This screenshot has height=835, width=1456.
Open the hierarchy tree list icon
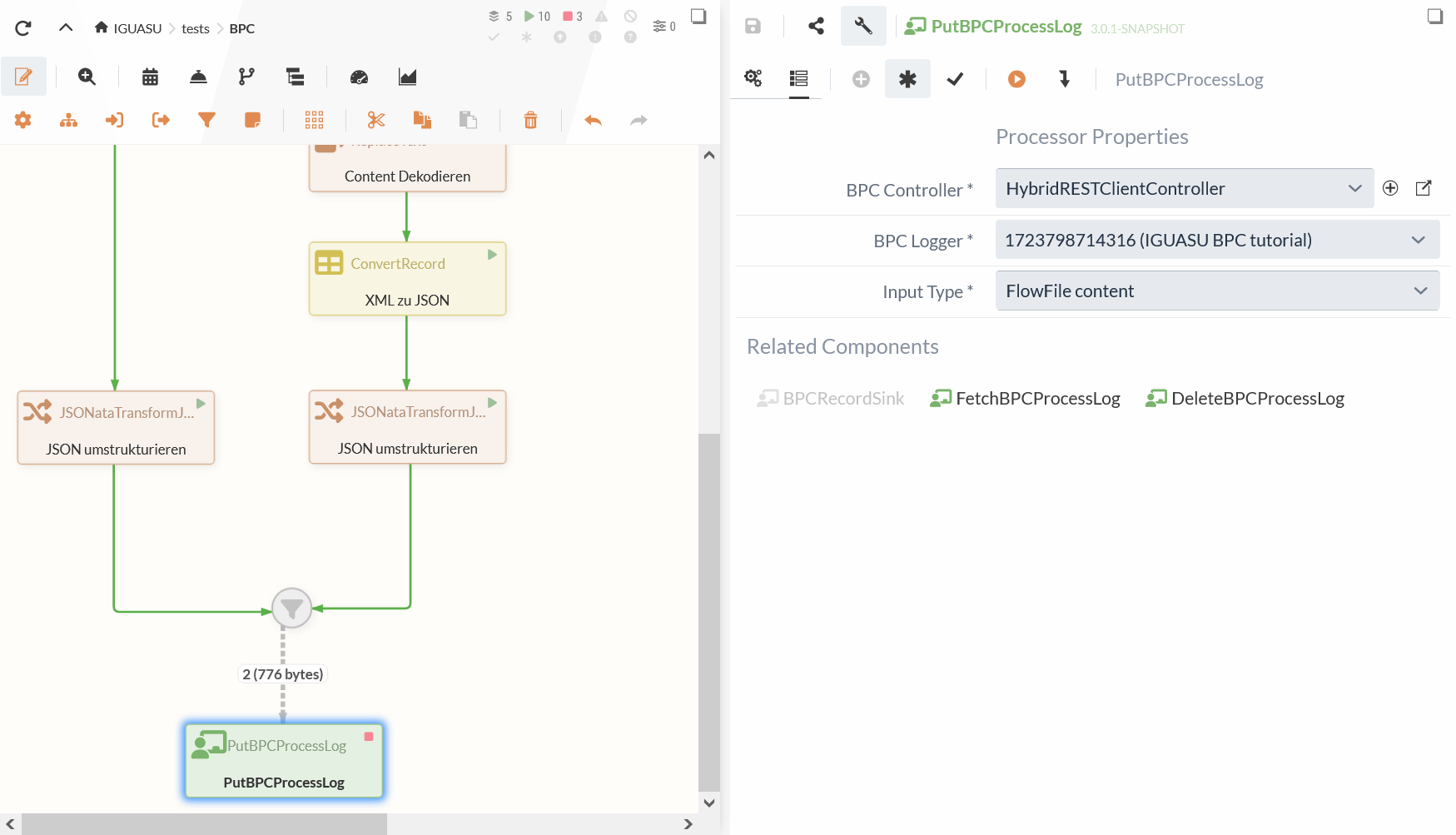point(295,77)
